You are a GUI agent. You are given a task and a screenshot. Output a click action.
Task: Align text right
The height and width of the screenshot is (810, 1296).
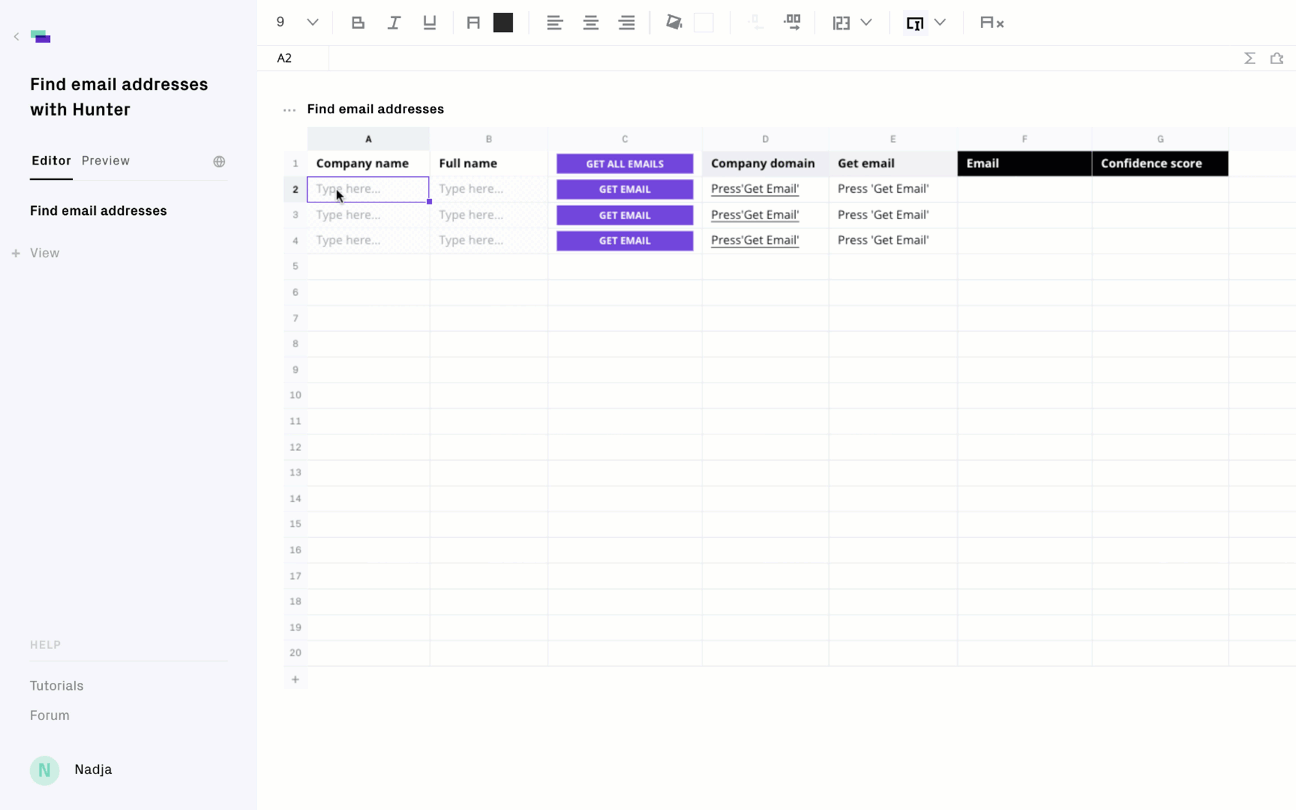click(x=627, y=22)
